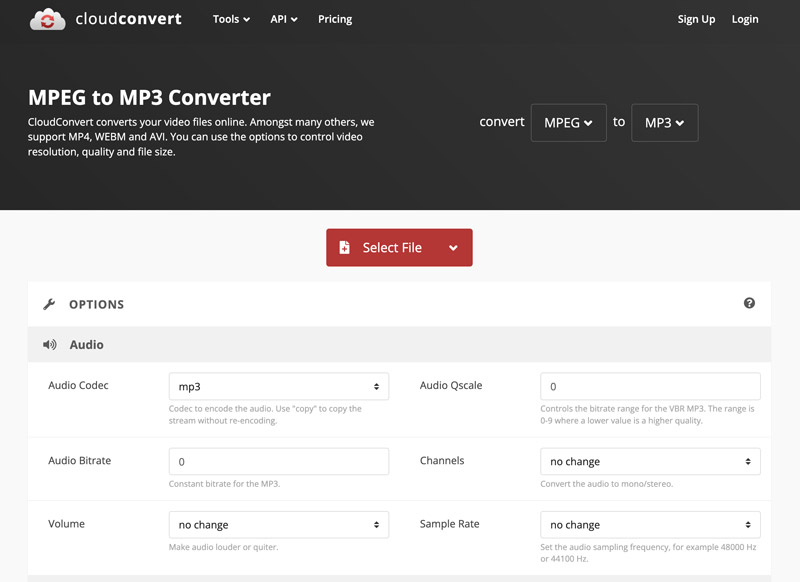
Task: Click the CloudConvert cloud logo icon
Action: (47, 18)
